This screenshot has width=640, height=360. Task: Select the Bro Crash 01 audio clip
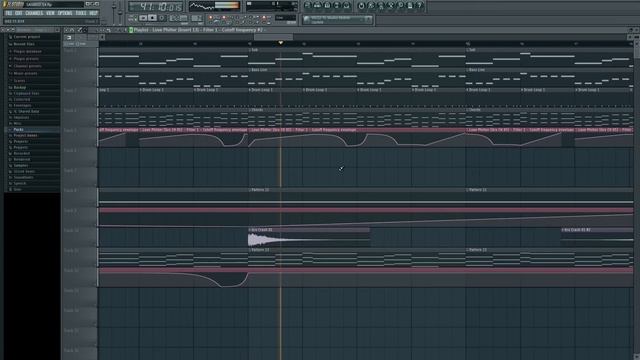click(x=309, y=237)
